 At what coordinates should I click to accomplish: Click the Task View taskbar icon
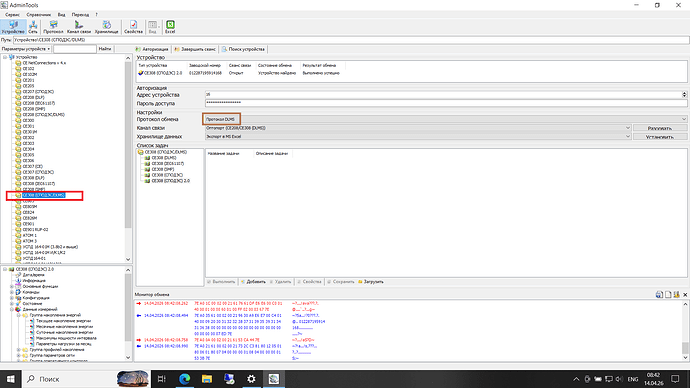161,379
